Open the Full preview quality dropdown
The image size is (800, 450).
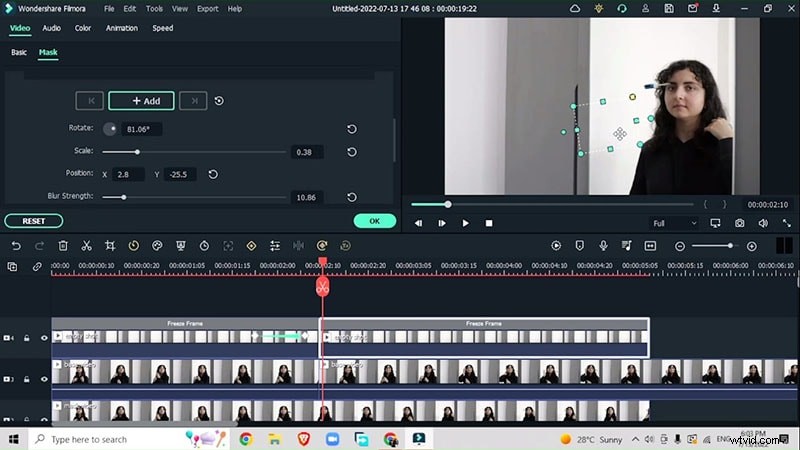tap(674, 223)
